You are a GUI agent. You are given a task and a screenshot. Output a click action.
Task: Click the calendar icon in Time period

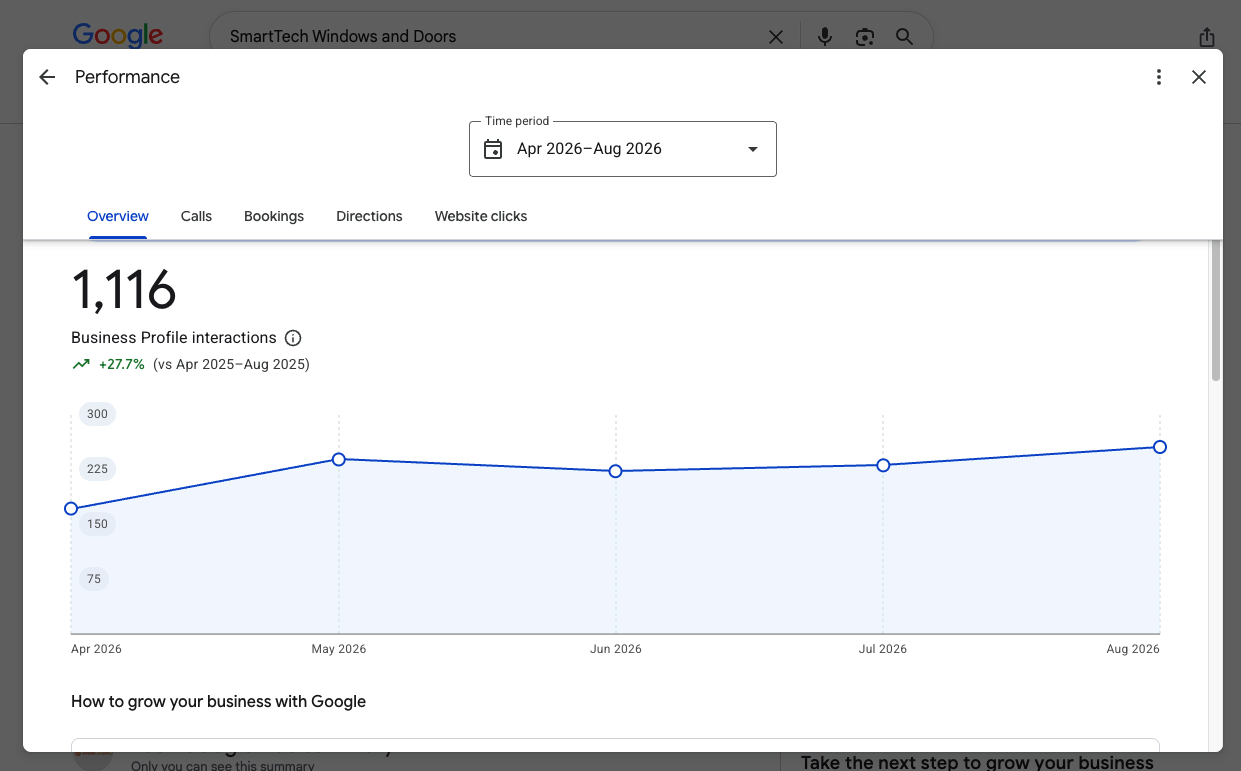click(493, 149)
